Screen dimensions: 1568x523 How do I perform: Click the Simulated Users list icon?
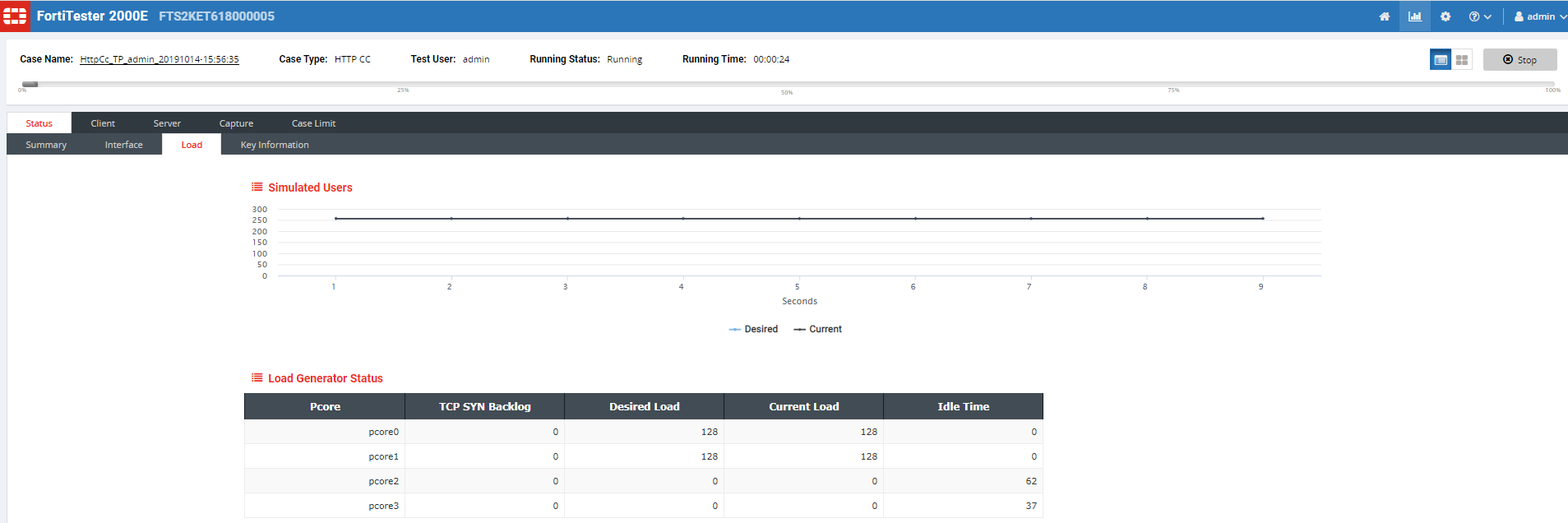coord(257,187)
